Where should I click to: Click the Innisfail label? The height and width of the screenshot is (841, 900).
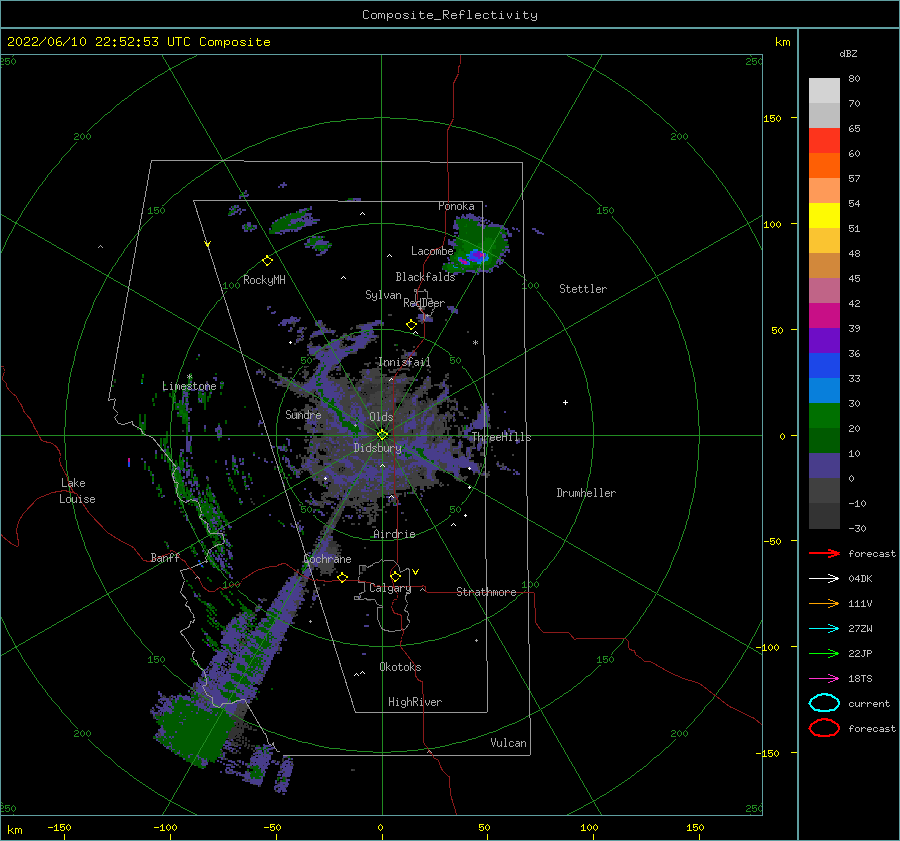(x=404, y=362)
